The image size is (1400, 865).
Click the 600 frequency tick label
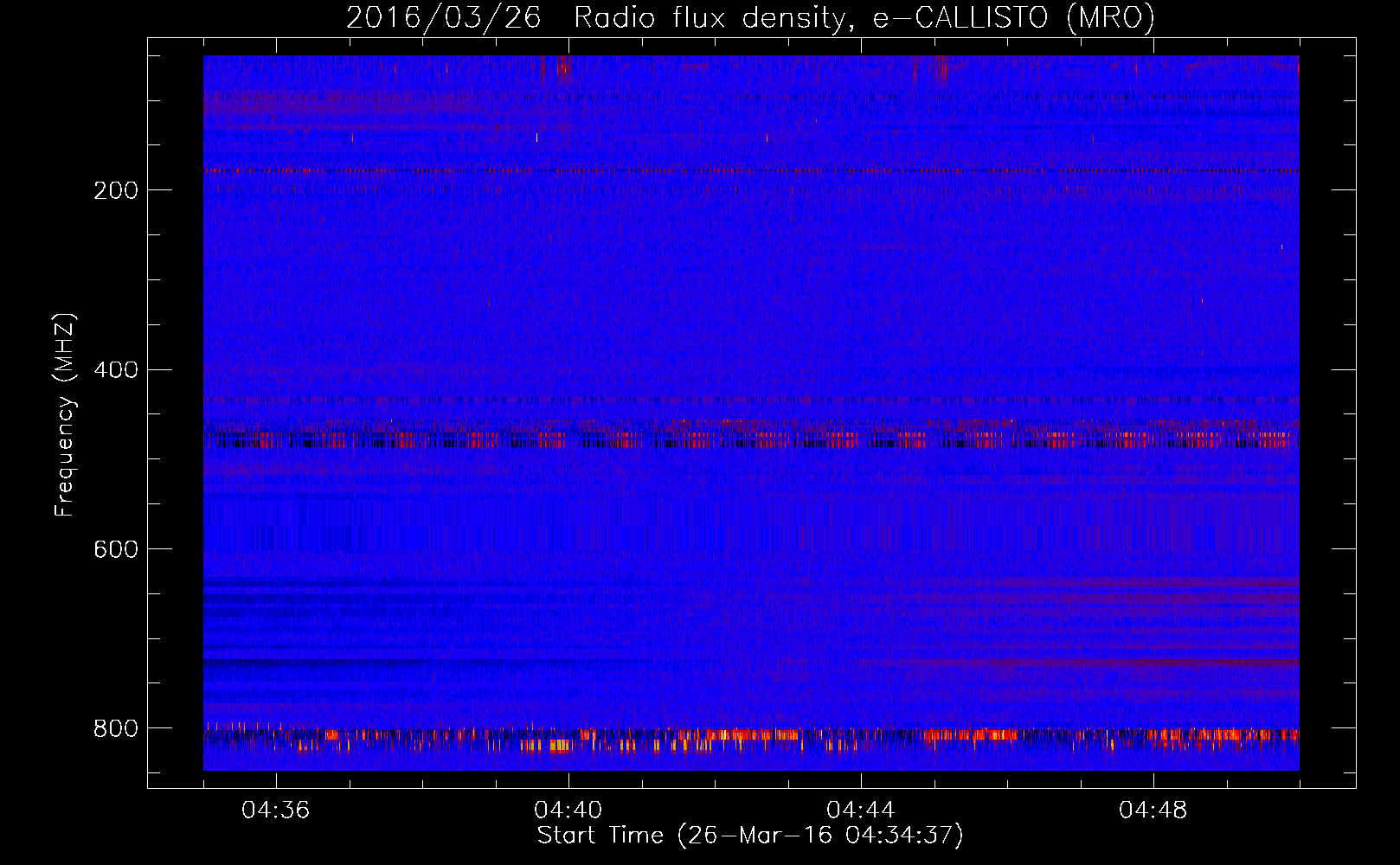(116, 550)
